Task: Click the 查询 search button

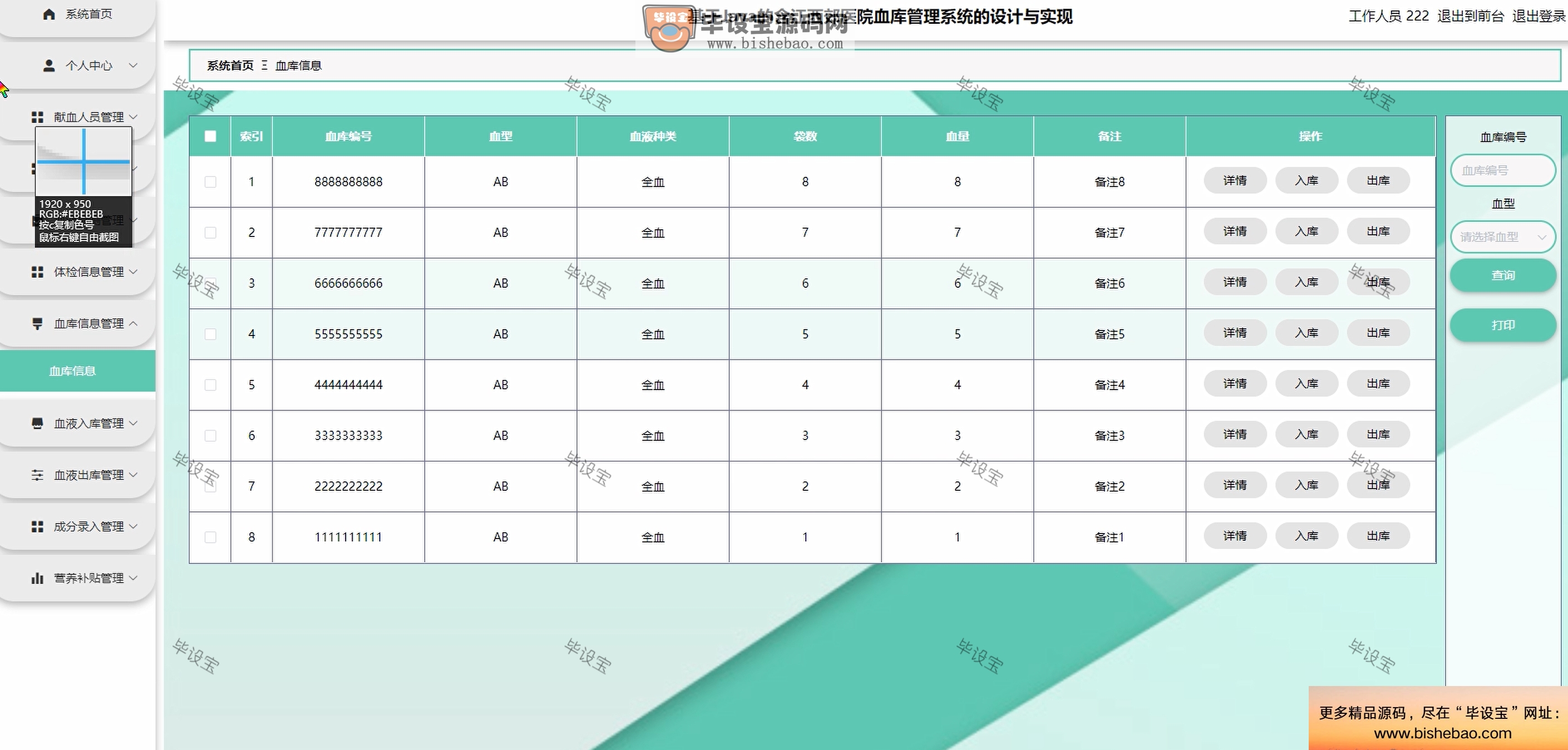Action: (x=1503, y=275)
